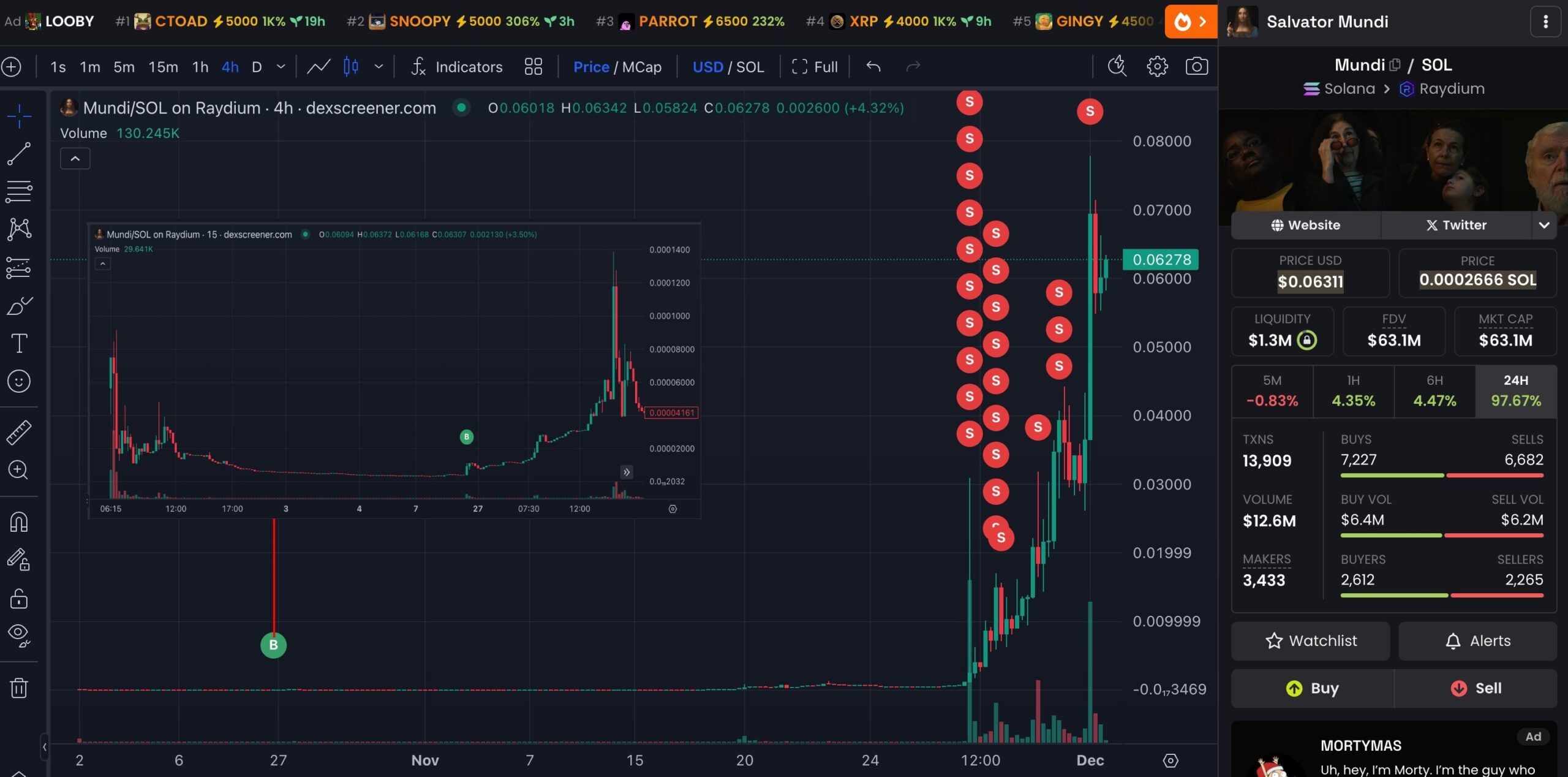Activate the magnet snap mode
1568x777 pixels.
pos(19,522)
